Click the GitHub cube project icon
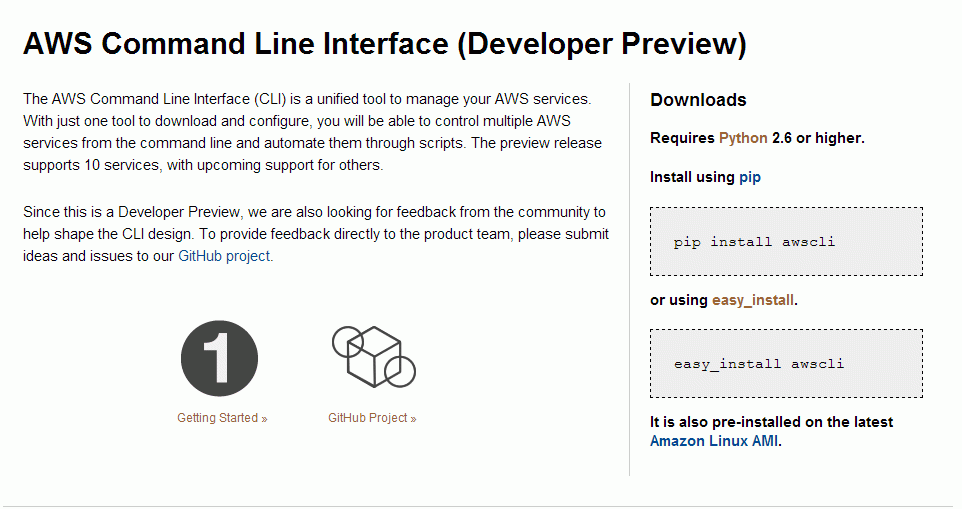Image resolution: width=962 pixels, height=509 pixels. pos(374,356)
